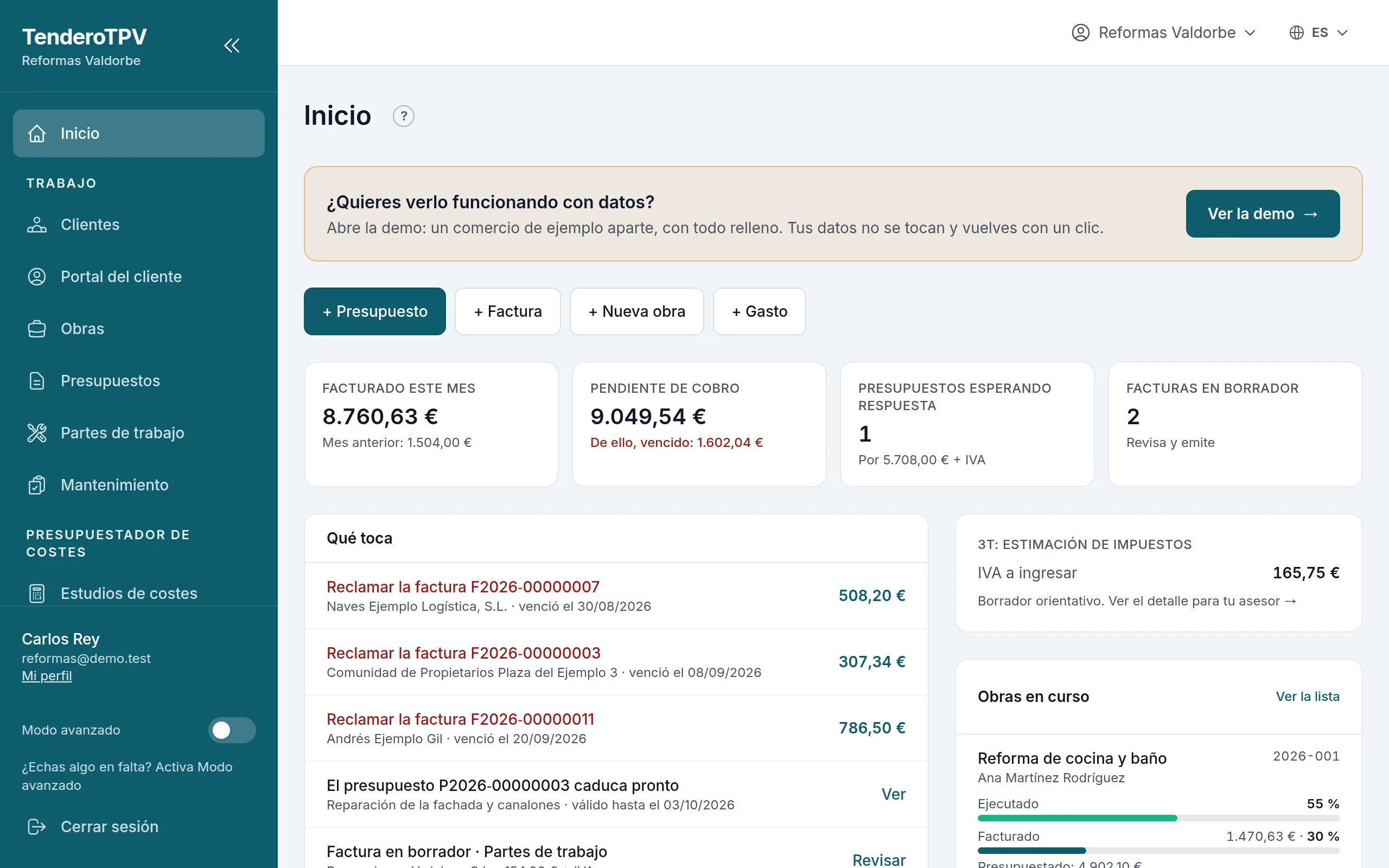Viewport: 1389px width, 868px height.
Task: Click the Inicio home icon
Action: click(37, 133)
